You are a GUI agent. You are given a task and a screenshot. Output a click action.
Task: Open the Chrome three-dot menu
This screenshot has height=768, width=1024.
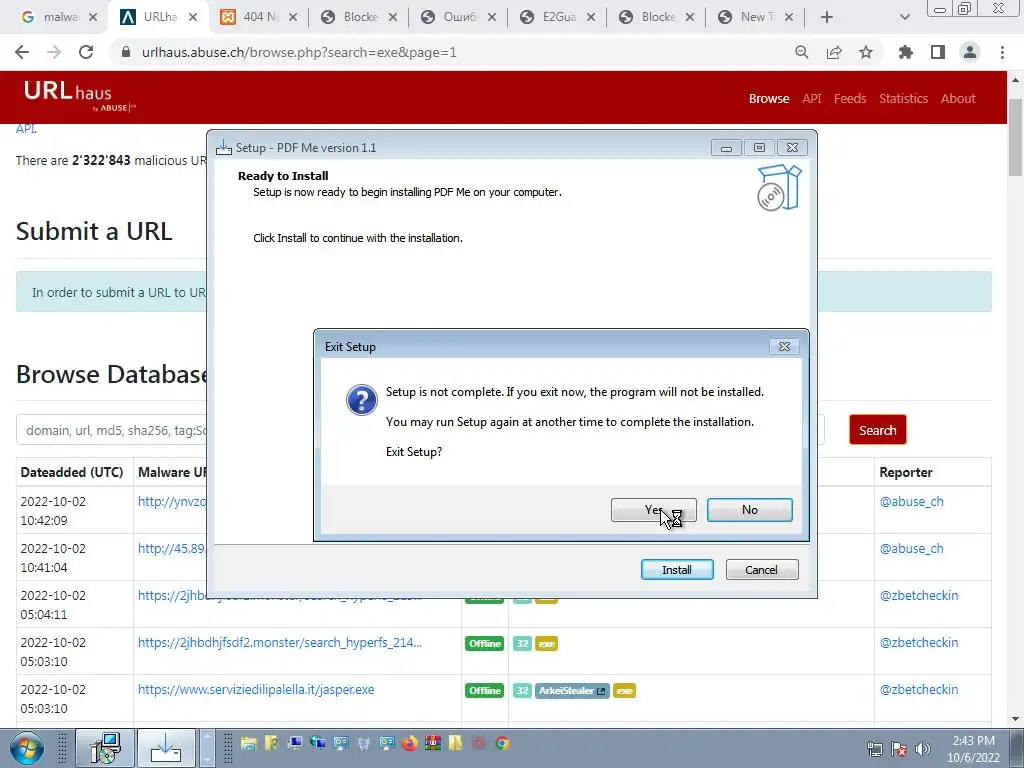tap(1002, 52)
